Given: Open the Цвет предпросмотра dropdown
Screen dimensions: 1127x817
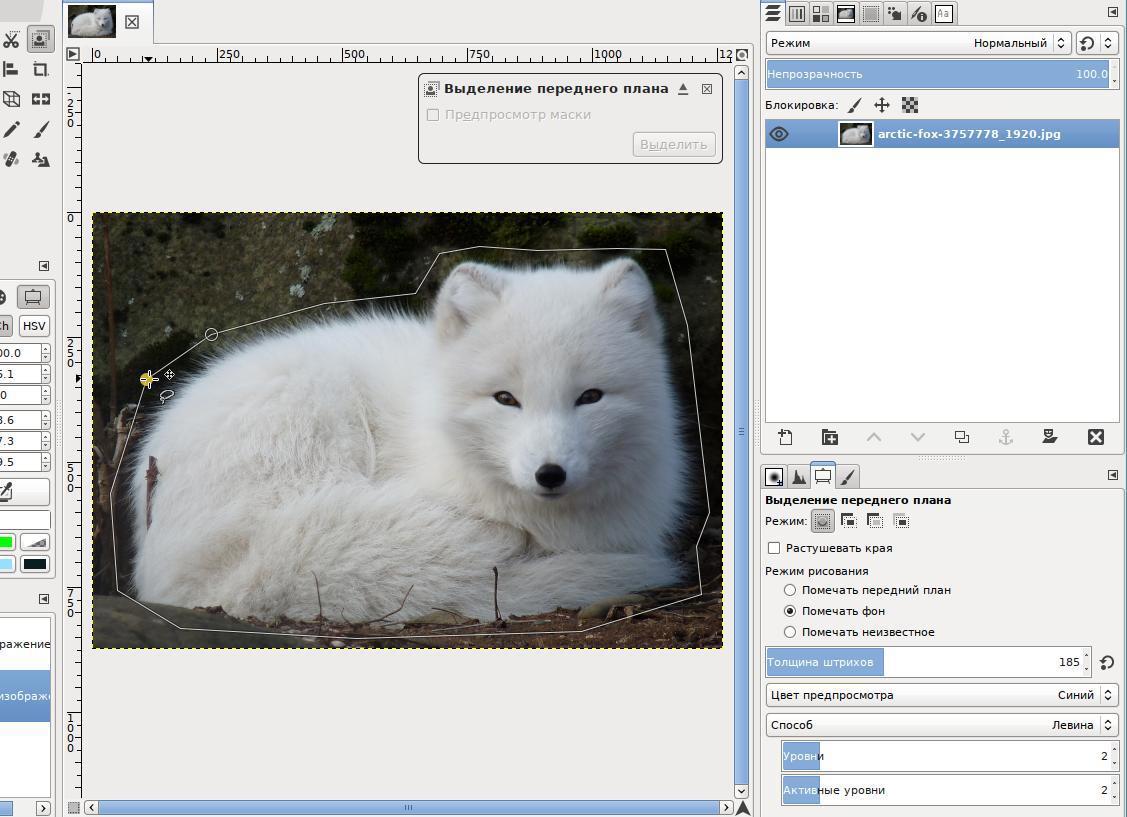Looking at the screenshot, I should tap(941, 695).
